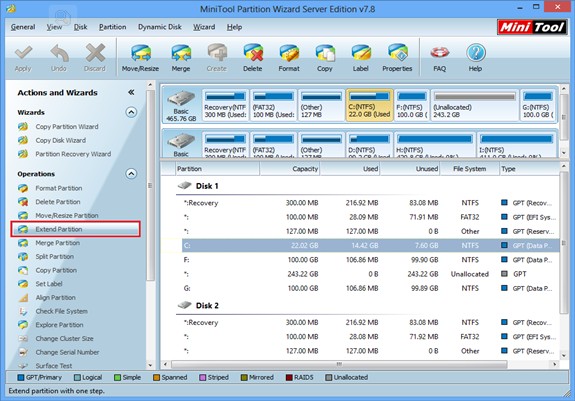The width and height of the screenshot is (575, 401).
Task: Click the Apply checkmark toolbar icon
Action: [23, 54]
